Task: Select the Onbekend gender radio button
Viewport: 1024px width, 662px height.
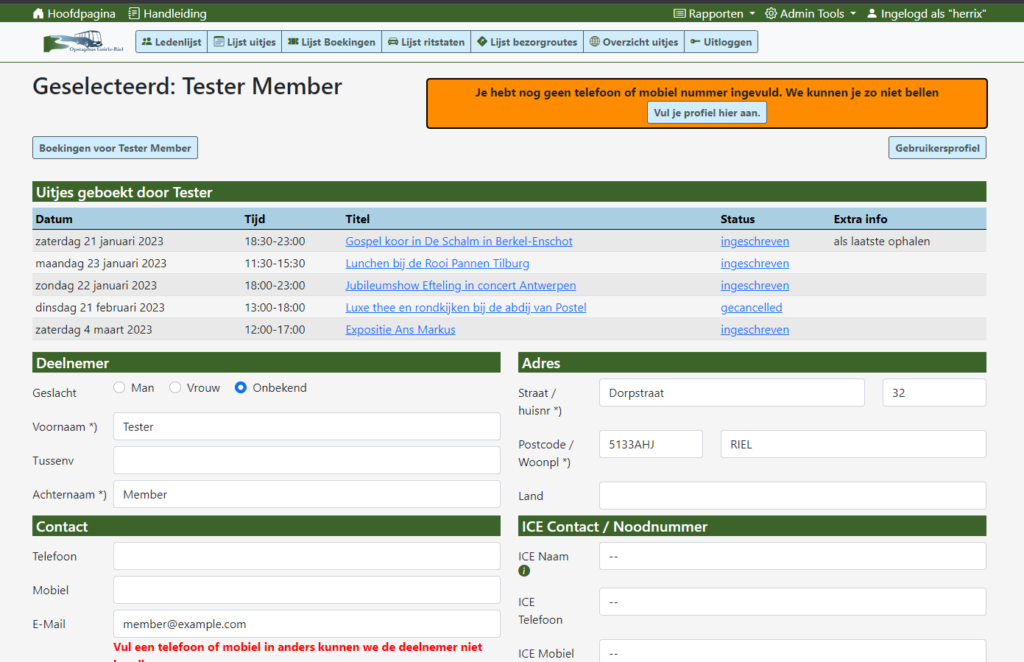Action: pyautogui.click(x=241, y=388)
